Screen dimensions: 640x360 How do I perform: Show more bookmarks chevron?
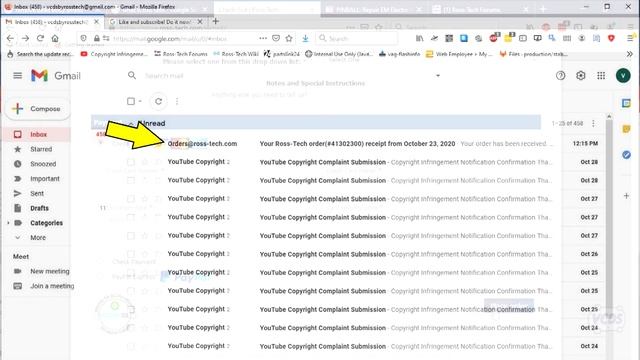630,54
